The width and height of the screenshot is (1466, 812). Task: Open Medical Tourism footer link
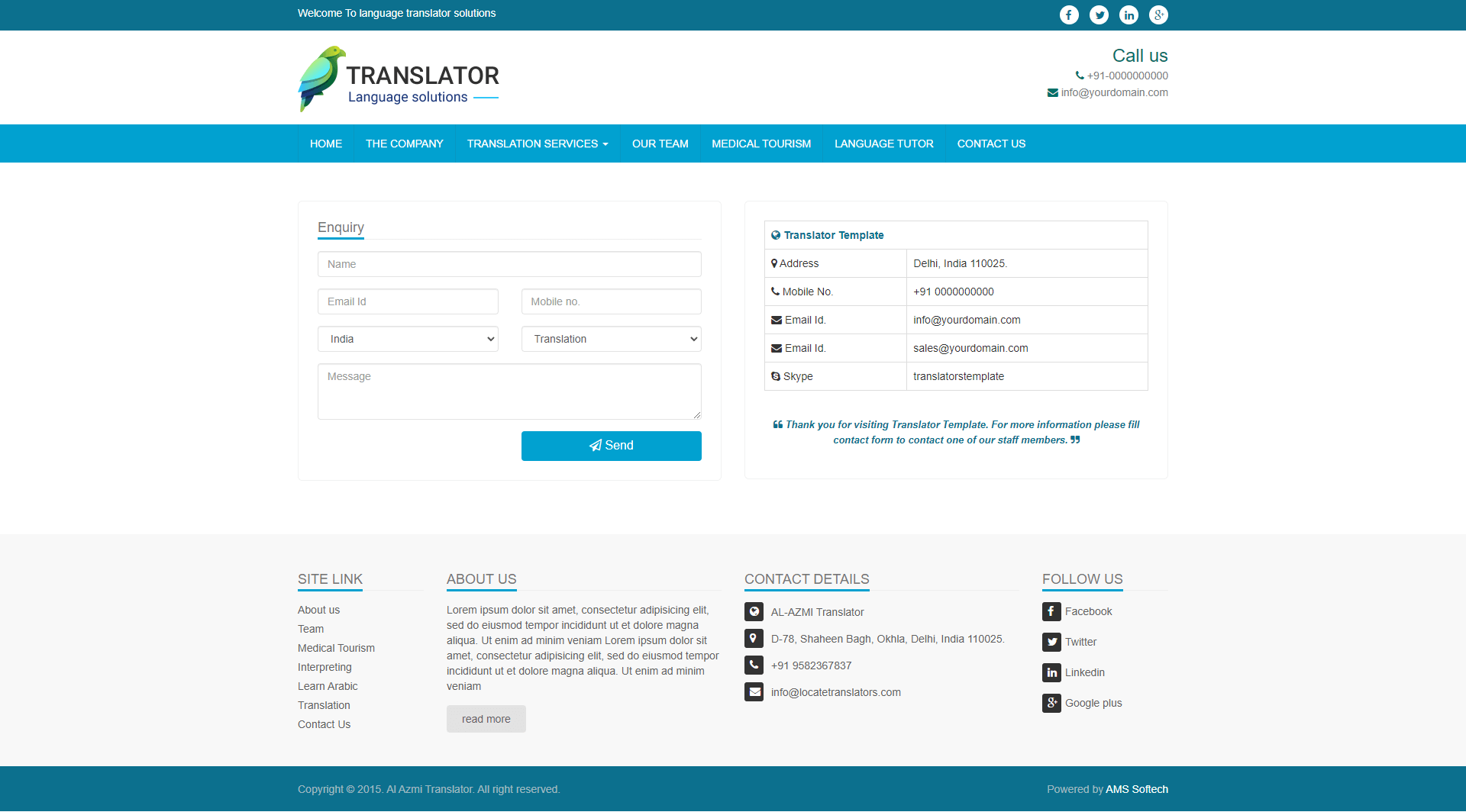coord(336,648)
